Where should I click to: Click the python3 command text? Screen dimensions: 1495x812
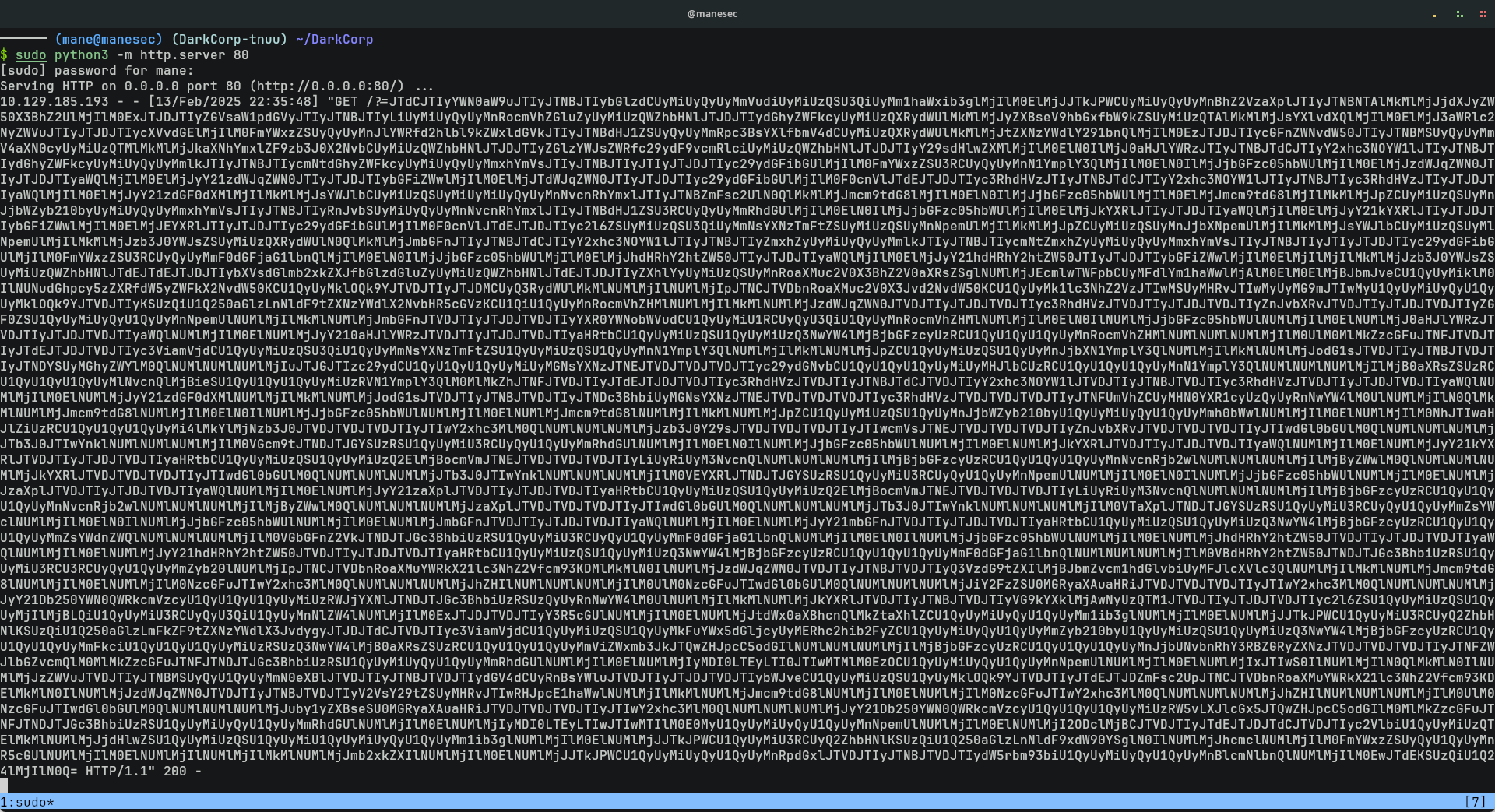[81, 55]
